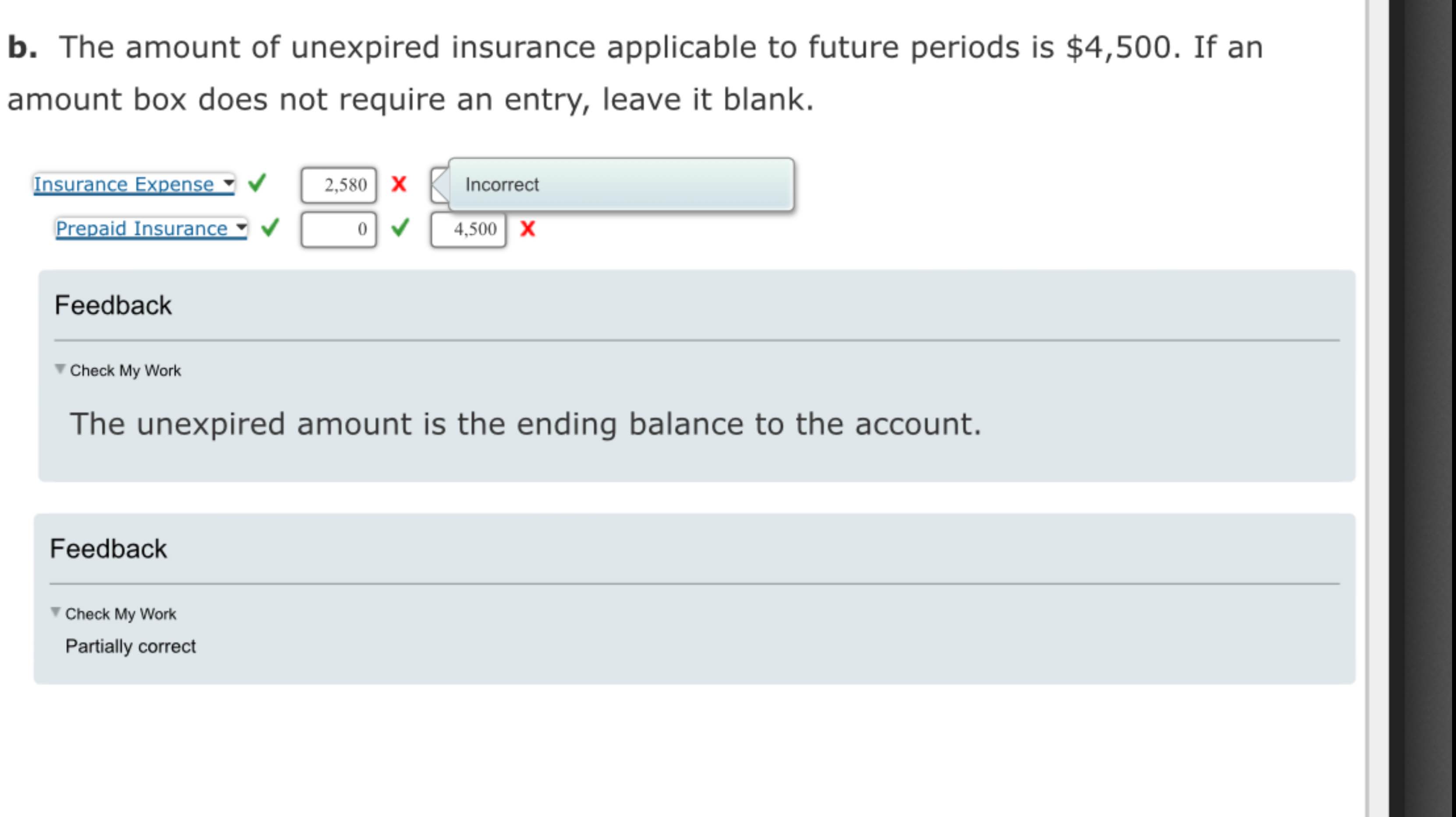Select the 4,500 credit amount field

click(x=468, y=229)
